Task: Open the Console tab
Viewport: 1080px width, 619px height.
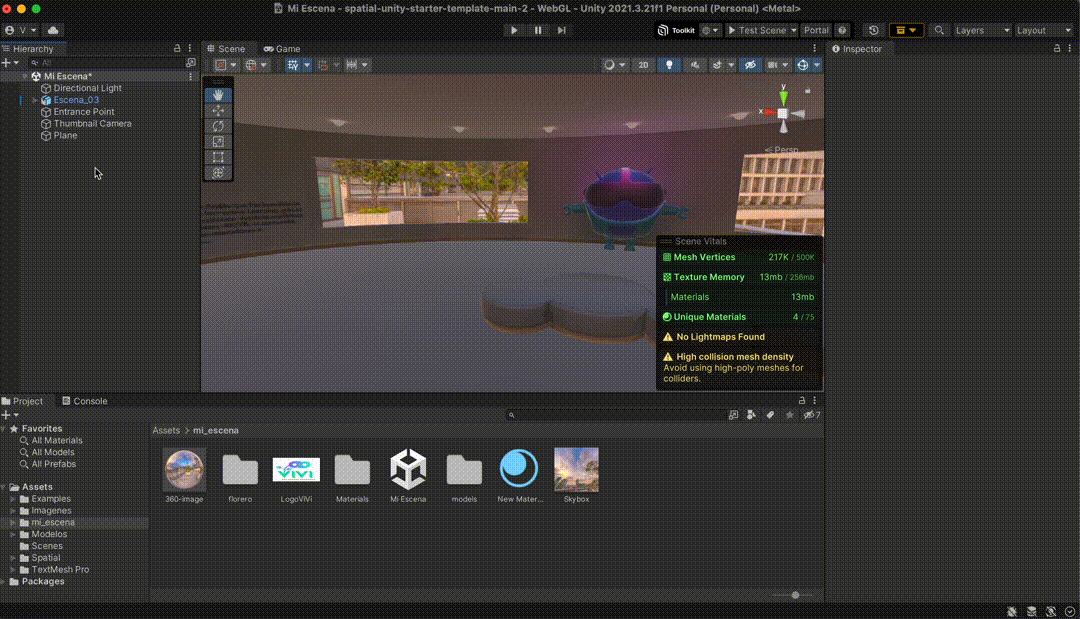Action: 85,401
